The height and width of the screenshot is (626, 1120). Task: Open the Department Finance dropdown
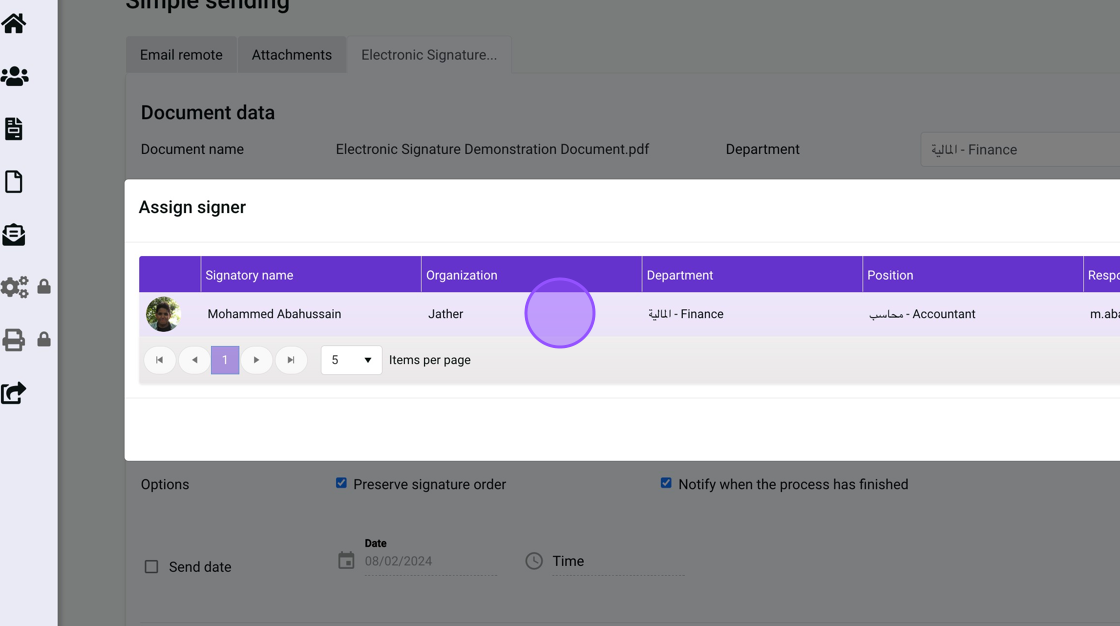click(1020, 150)
